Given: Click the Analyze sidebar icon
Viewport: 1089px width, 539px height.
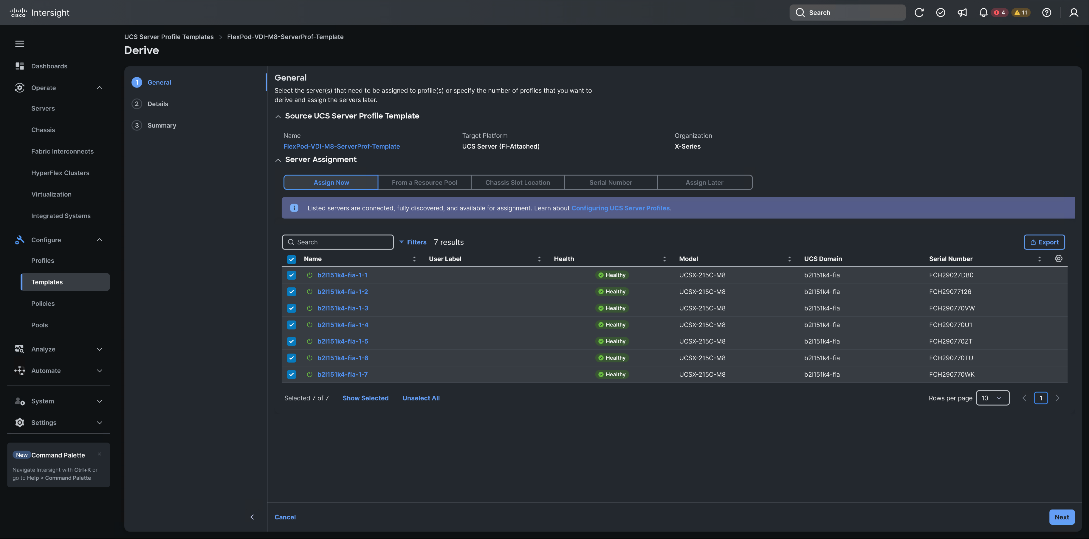Looking at the screenshot, I should (x=19, y=349).
